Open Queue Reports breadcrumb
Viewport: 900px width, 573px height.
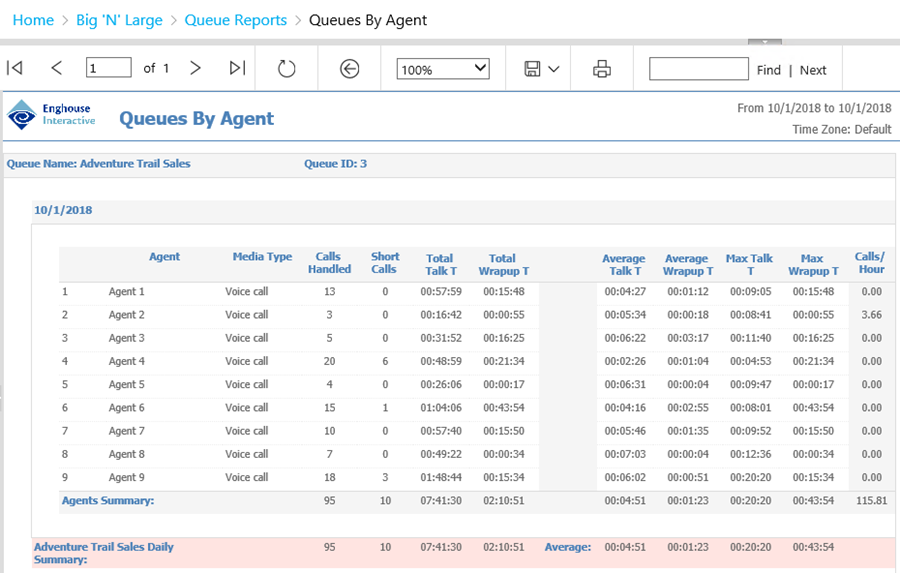pyautogui.click(x=236, y=20)
